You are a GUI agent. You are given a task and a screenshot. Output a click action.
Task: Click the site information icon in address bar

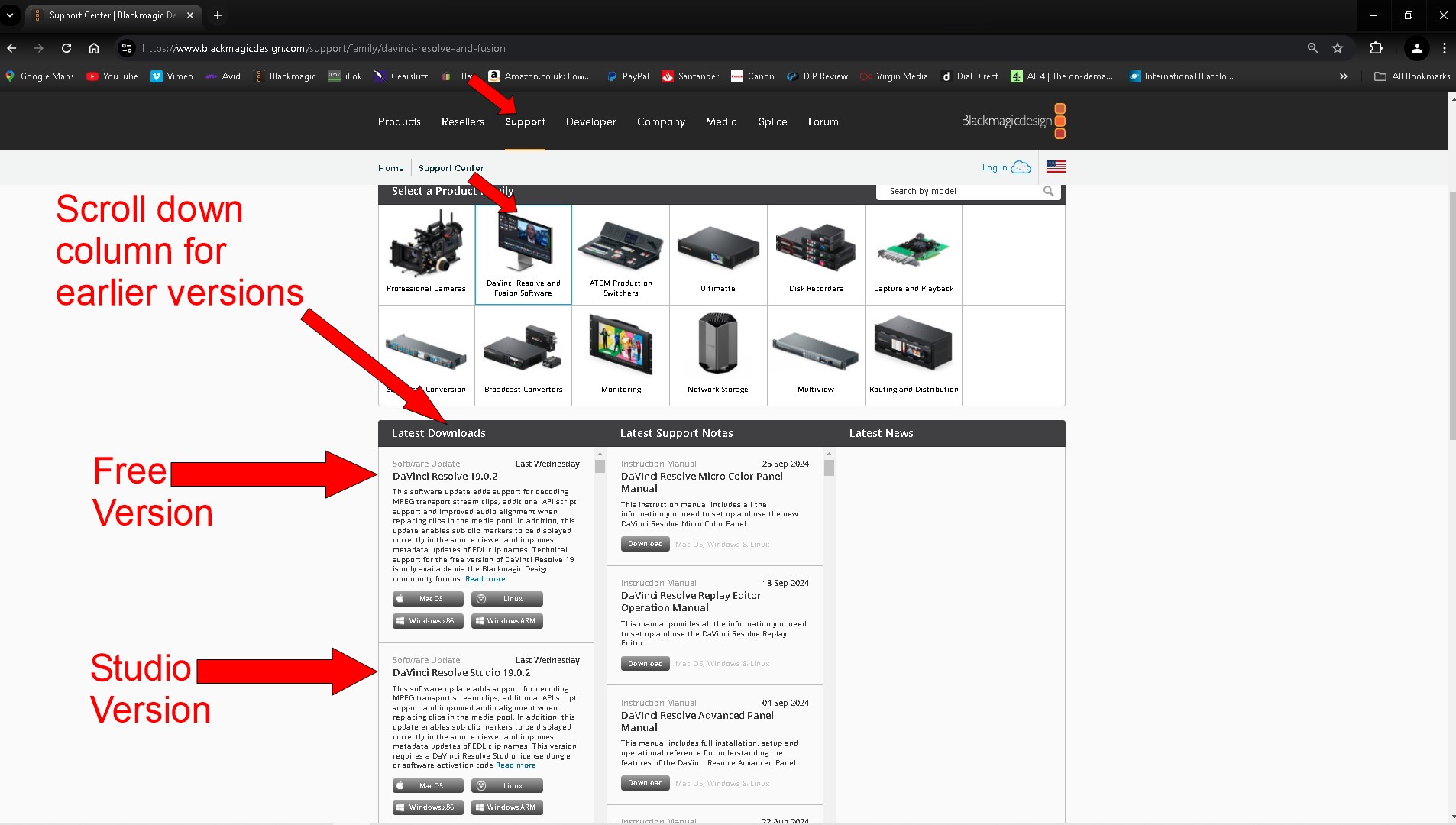tap(127, 48)
